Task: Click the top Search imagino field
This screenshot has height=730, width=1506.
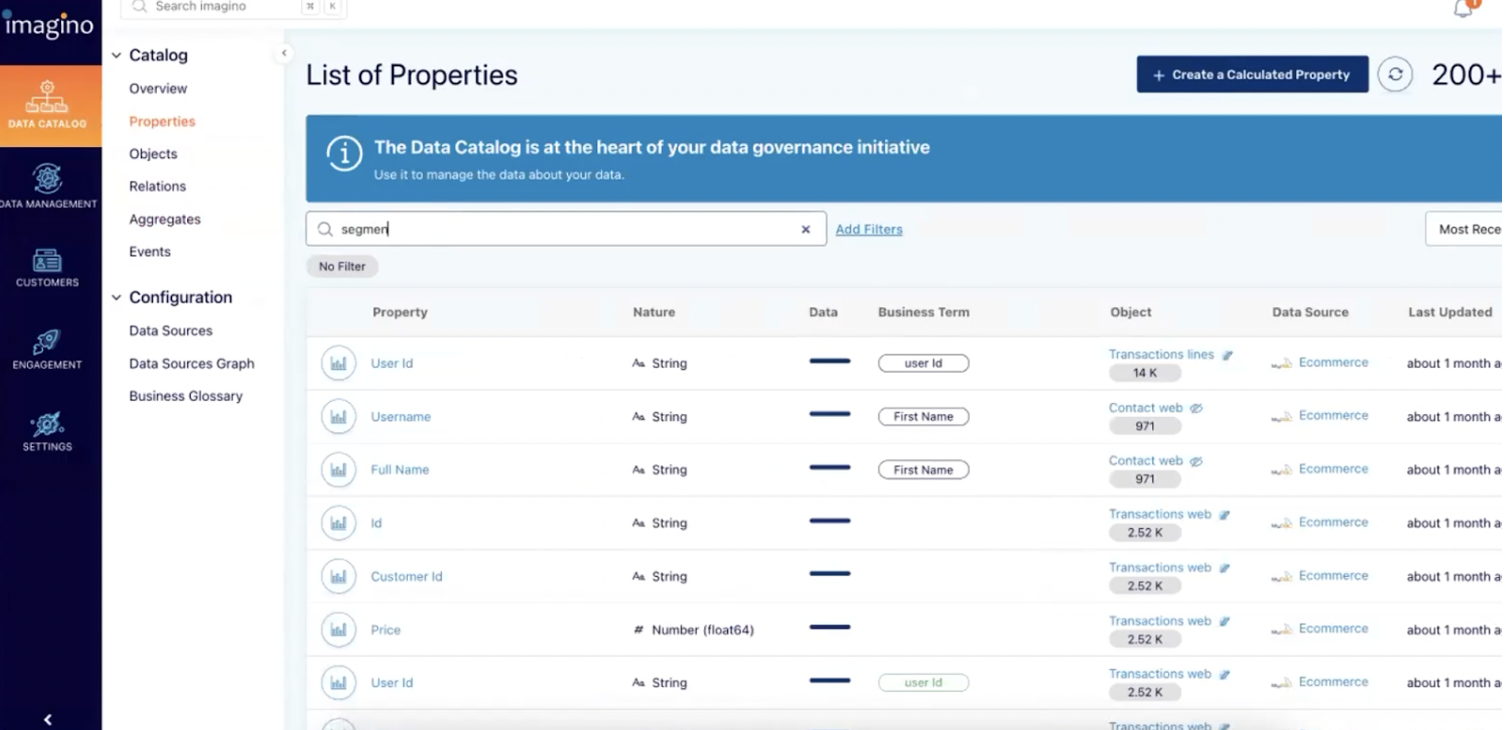Action: [232, 7]
